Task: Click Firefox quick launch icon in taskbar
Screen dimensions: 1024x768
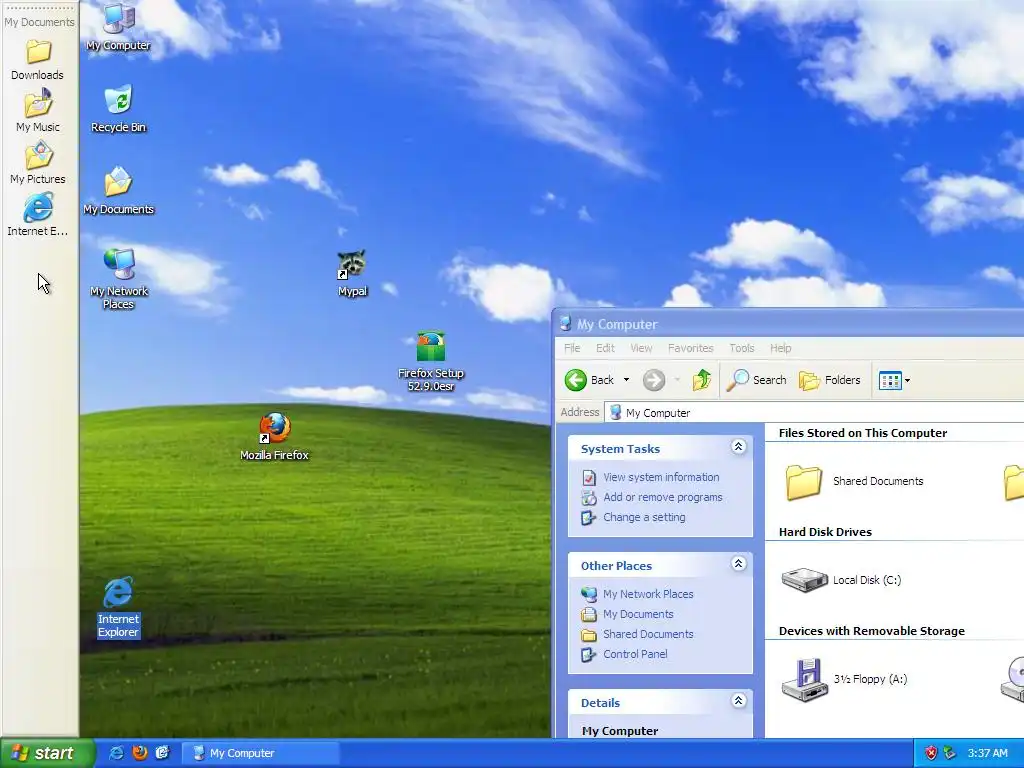Action: [140, 753]
